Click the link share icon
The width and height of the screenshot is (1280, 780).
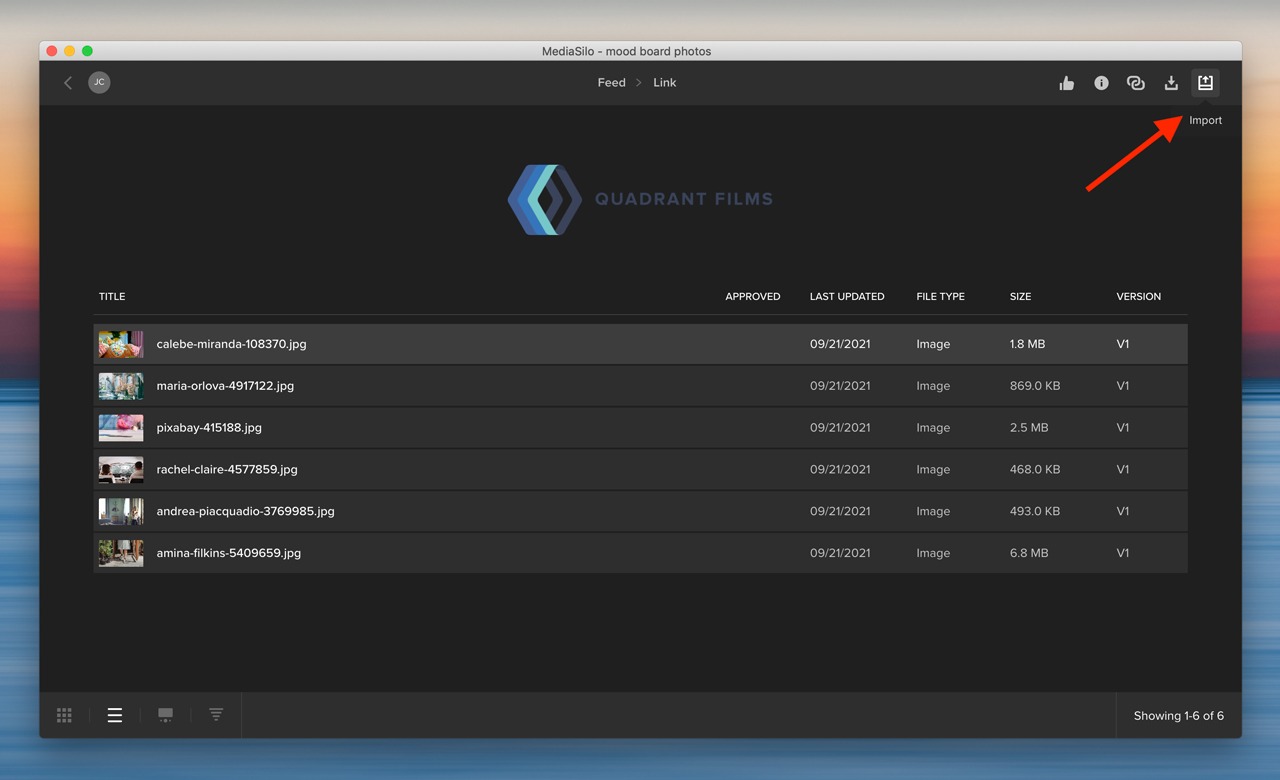click(x=1135, y=83)
